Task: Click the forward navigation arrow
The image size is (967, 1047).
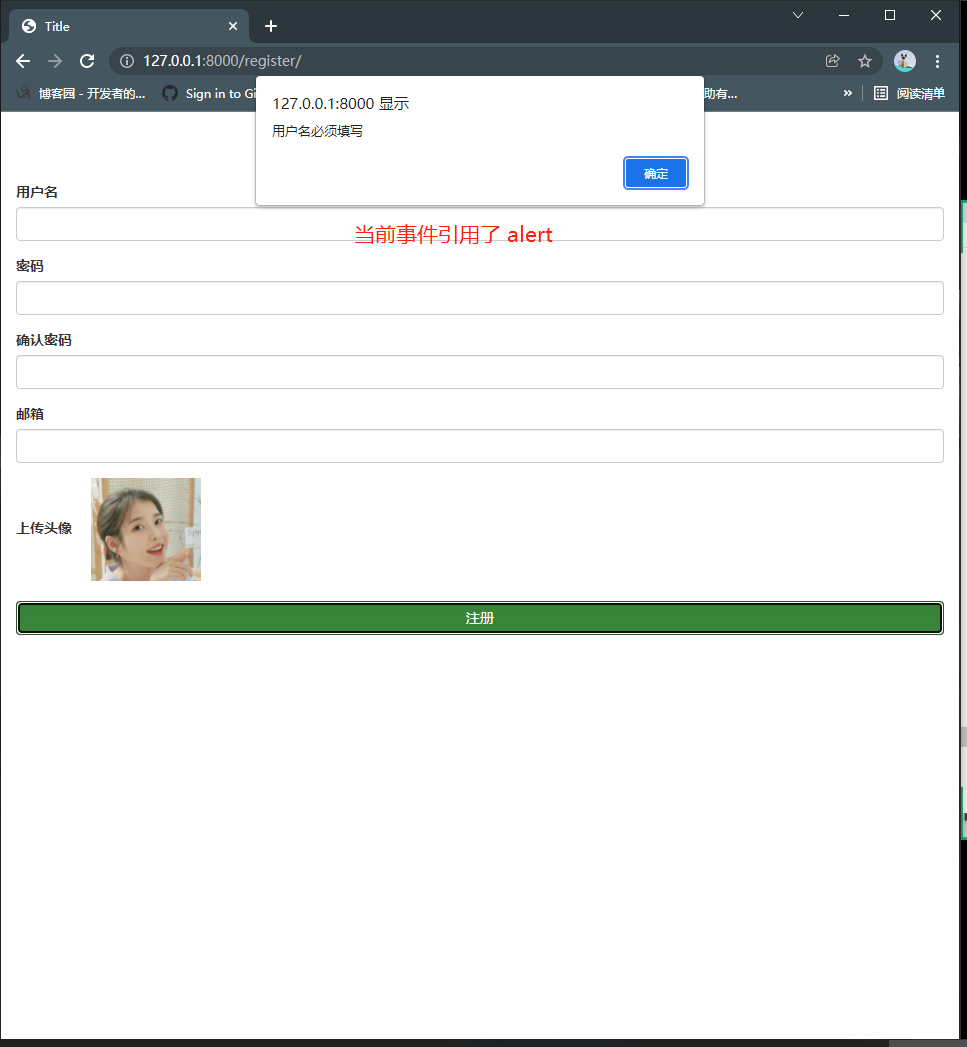Action: click(x=55, y=61)
